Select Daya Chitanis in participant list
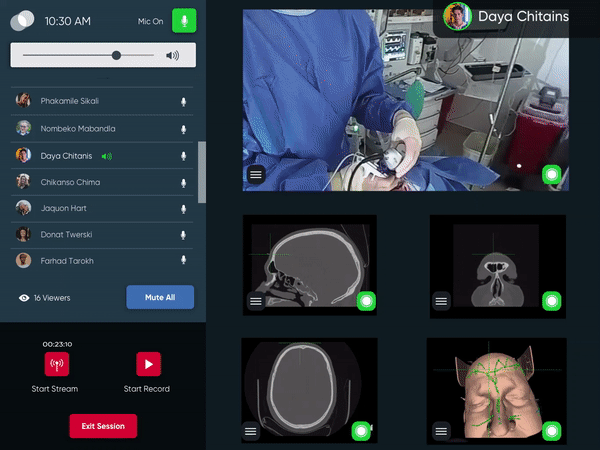This screenshot has height=450, width=600. pyautogui.click(x=66, y=156)
